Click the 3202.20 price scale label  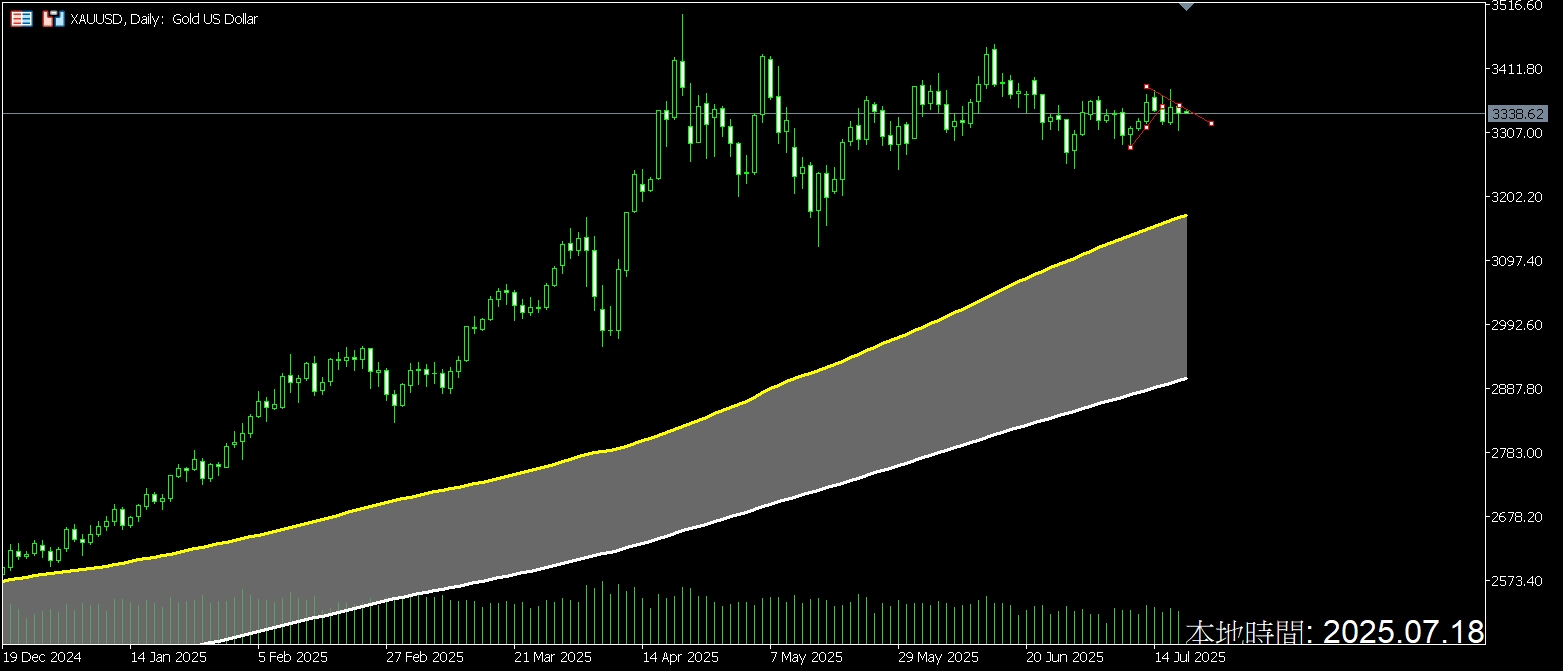click(x=1517, y=197)
